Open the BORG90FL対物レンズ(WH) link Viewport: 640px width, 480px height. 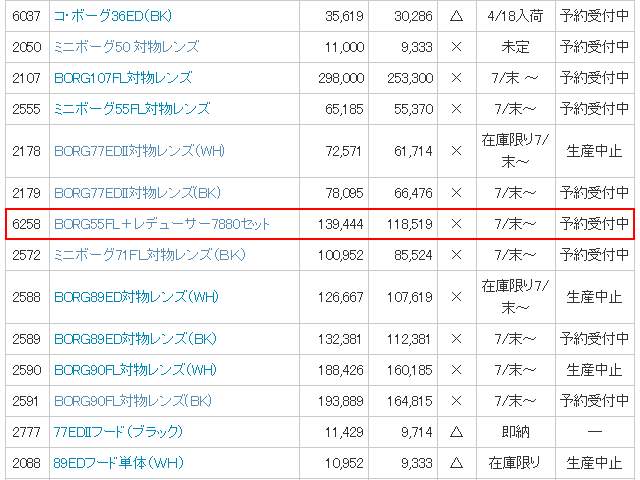click(136, 370)
